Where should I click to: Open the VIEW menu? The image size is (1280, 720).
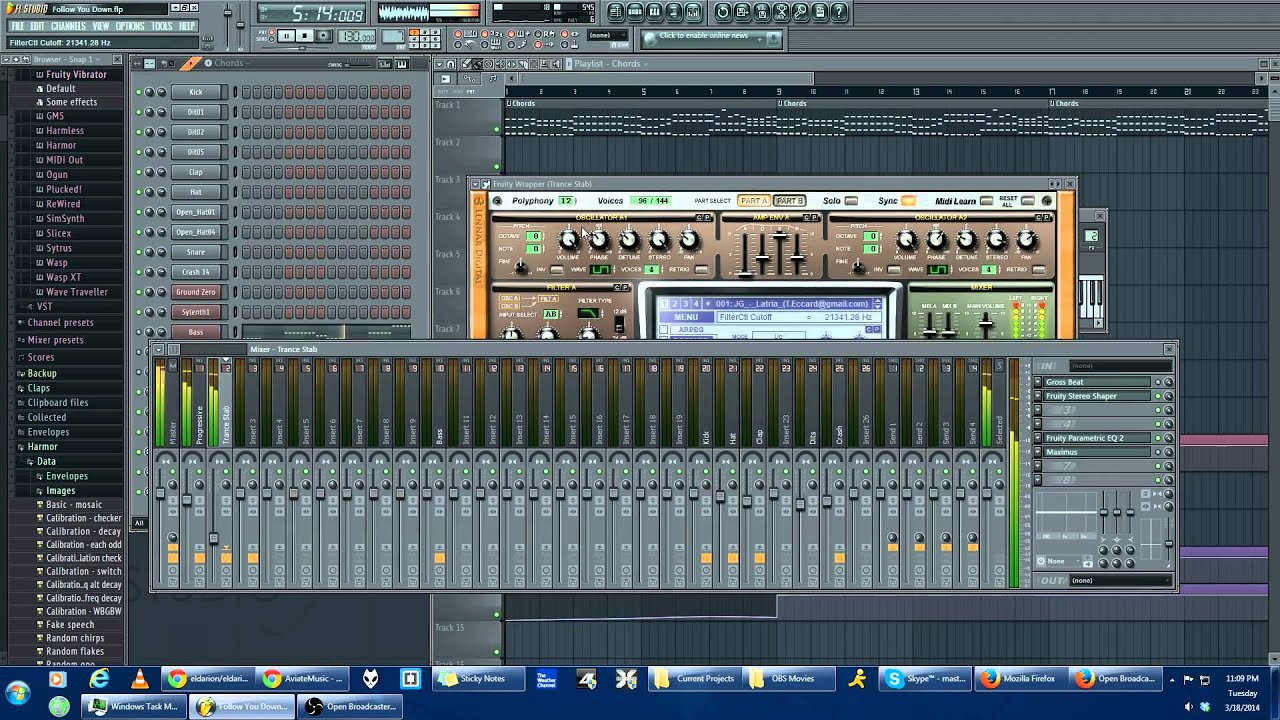click(101, 26)
